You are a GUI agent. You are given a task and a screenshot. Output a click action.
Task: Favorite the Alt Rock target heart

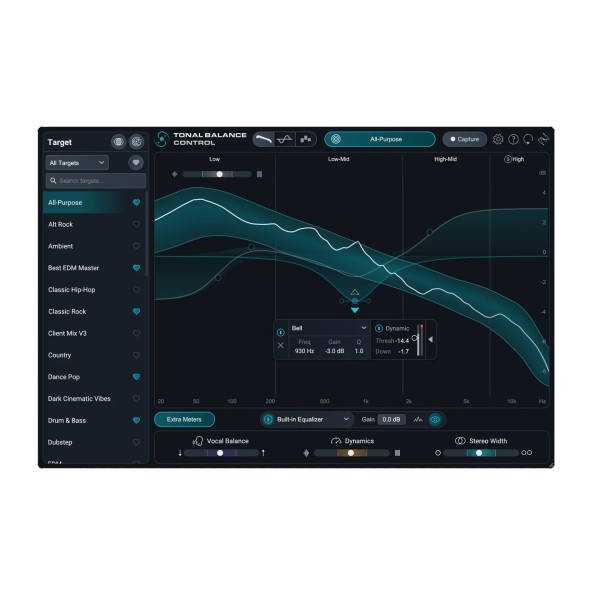(x=136, y=224)
